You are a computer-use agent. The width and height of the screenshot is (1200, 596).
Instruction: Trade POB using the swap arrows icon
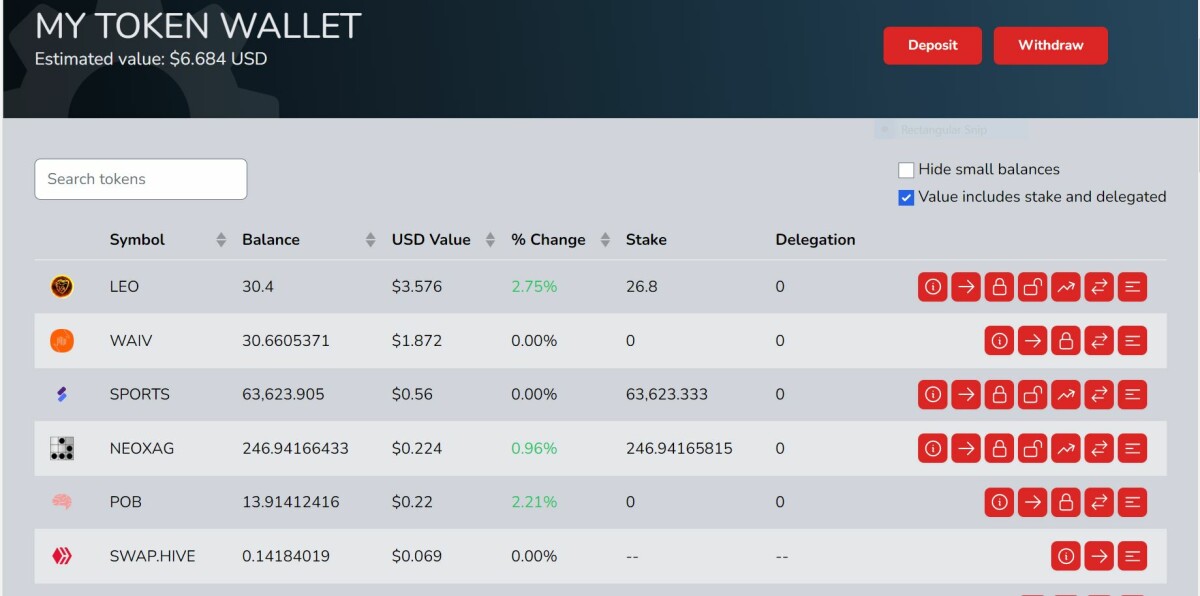point(1098,502)
